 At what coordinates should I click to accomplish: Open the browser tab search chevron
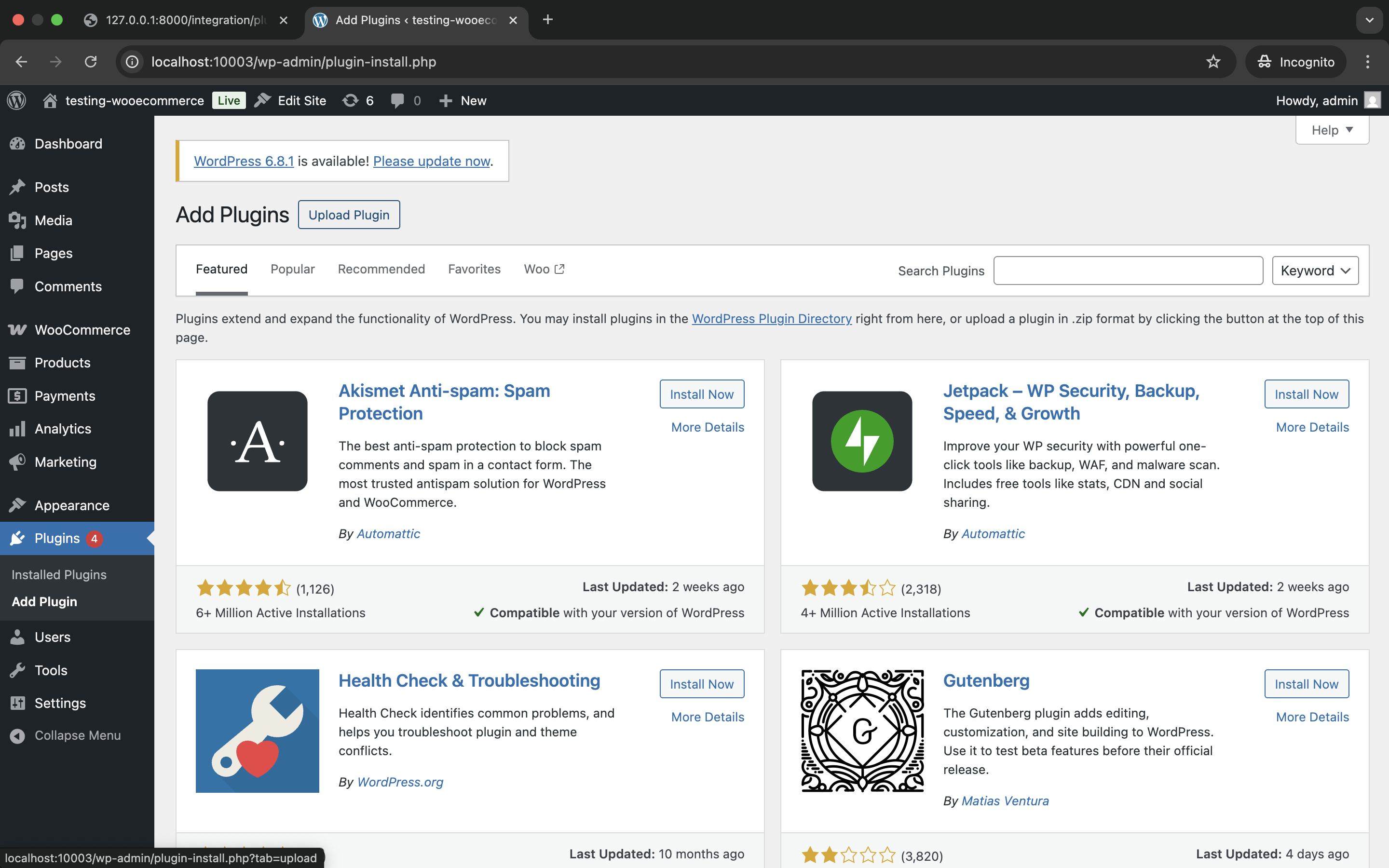1370,20
